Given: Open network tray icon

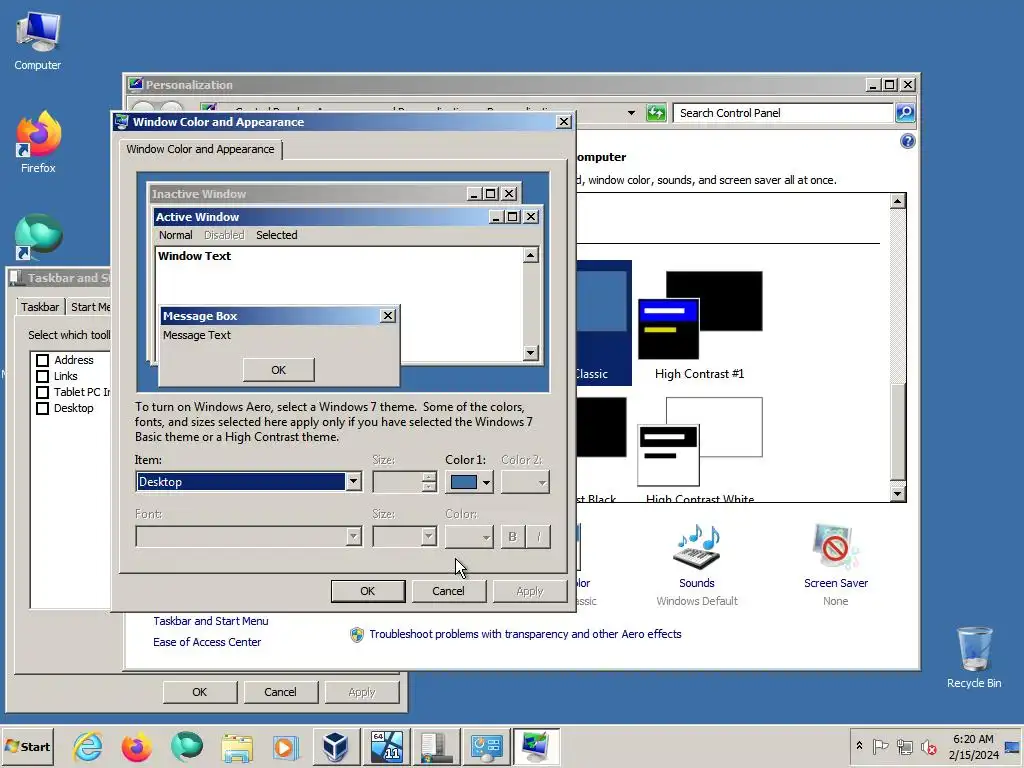Looking at the screenshot, I should coord(904,746).
